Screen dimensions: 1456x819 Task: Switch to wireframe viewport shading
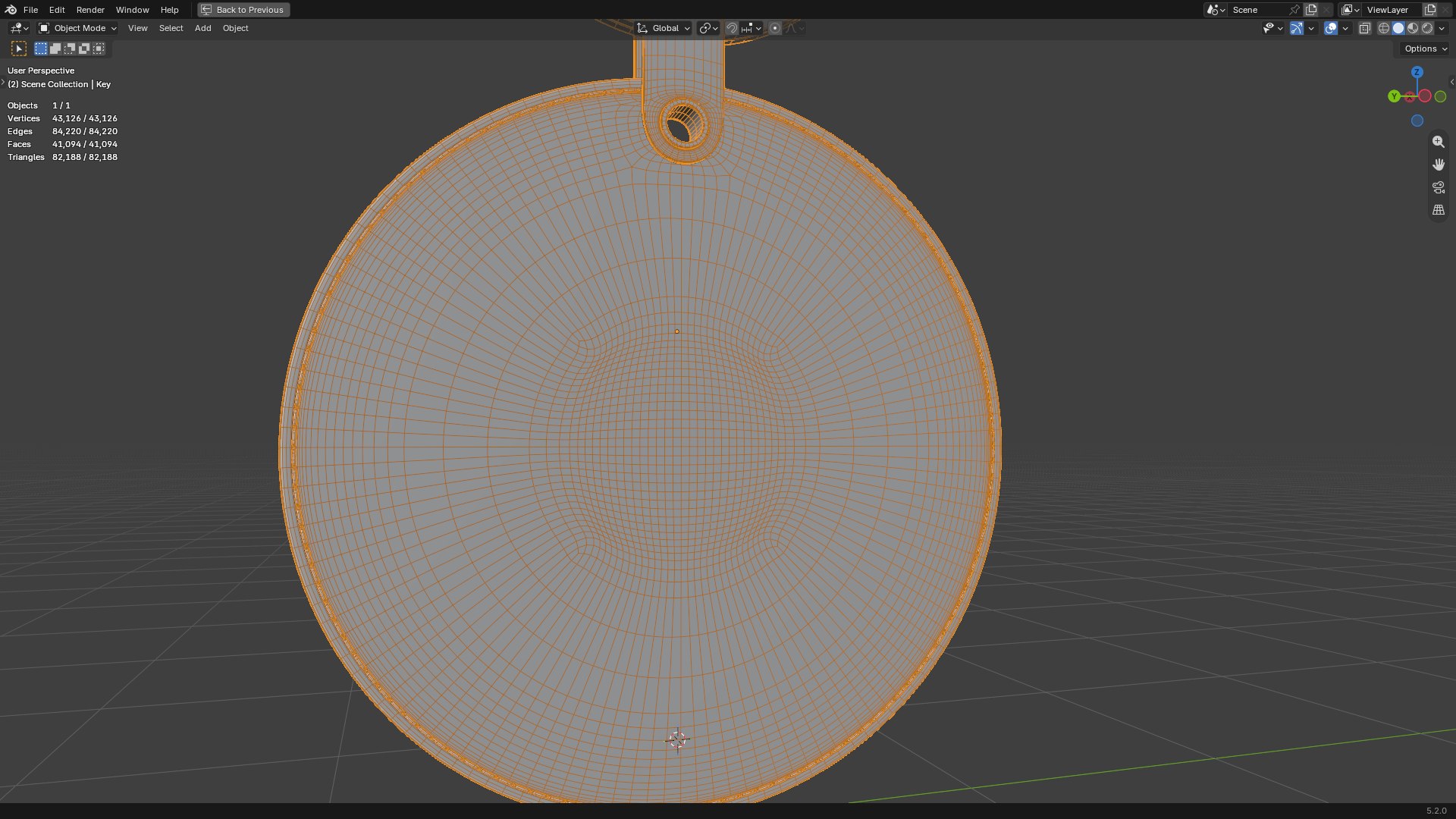coord(1384,28)
